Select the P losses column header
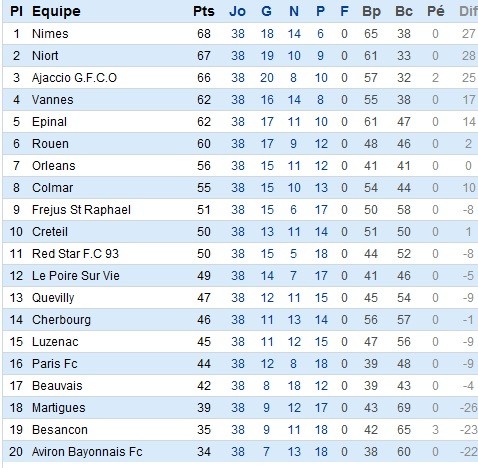 (x=320, y=11)
